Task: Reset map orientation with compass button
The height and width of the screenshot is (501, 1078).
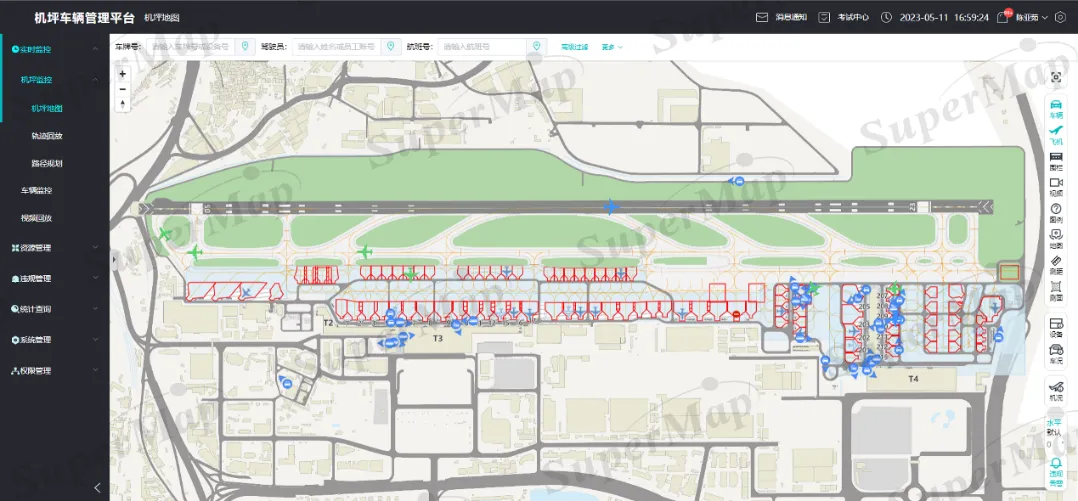Action: click(123, 104)
